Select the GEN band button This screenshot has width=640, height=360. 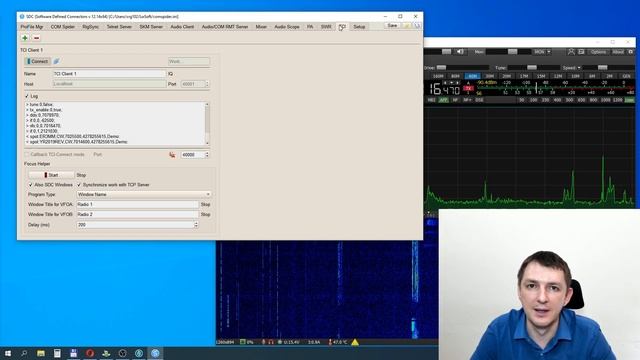(627, 76)
